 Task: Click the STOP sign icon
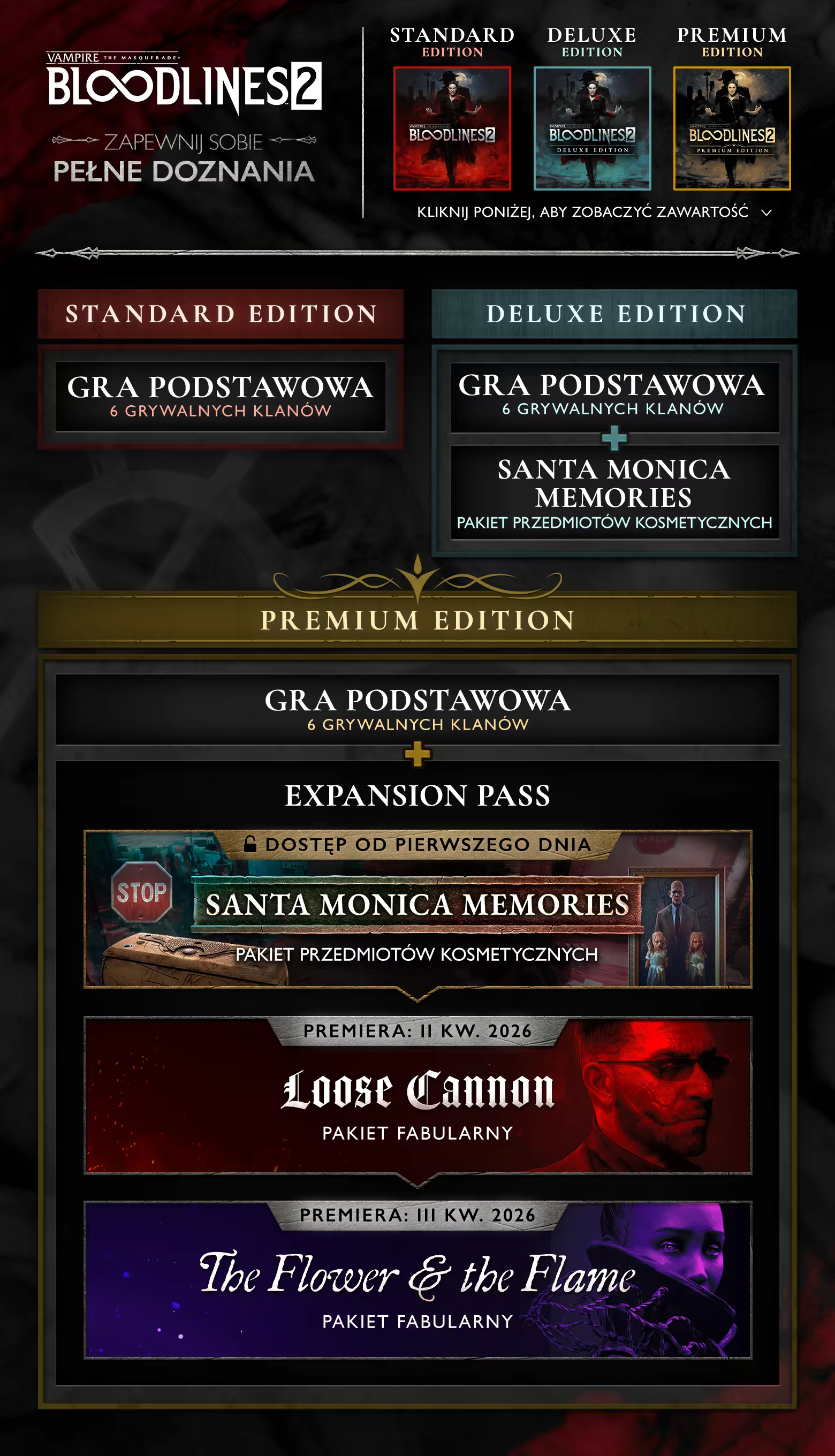(x=141, y=892)
